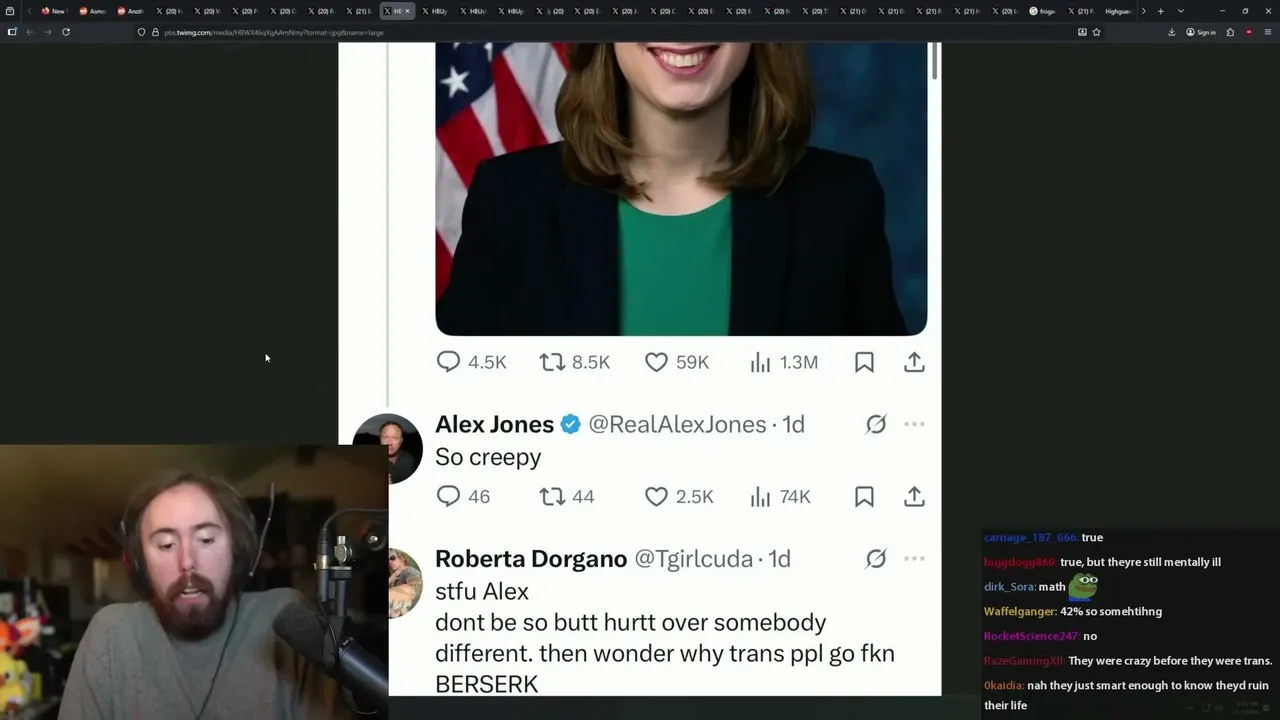Screen dimensions: 1280x720
Task: Open 74K views stats on Alex Jones' tweet
Action: [x=780, y=496]
